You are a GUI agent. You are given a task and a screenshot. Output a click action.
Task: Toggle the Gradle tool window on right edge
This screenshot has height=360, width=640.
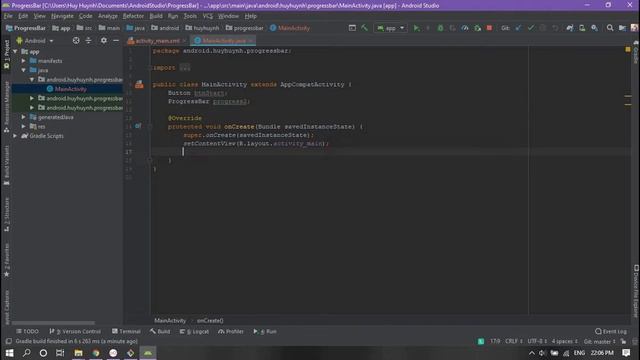click(636, 52)
